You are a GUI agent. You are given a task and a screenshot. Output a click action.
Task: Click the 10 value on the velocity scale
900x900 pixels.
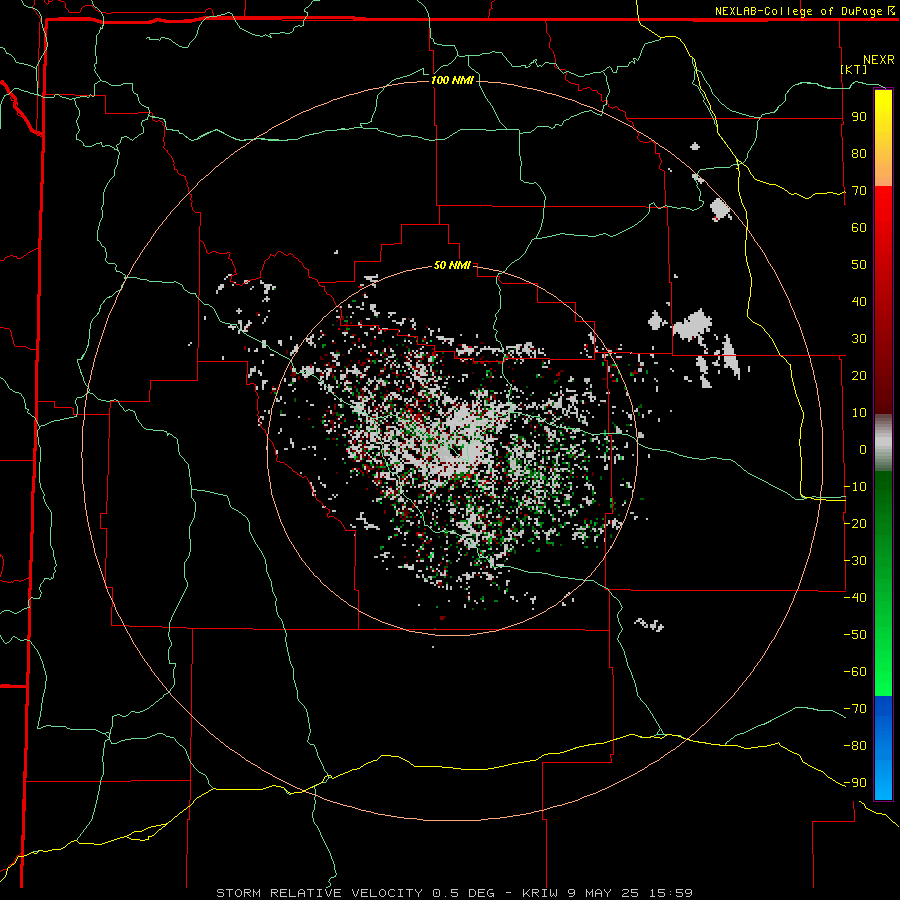pyautogui.click(x=859, y=413)
